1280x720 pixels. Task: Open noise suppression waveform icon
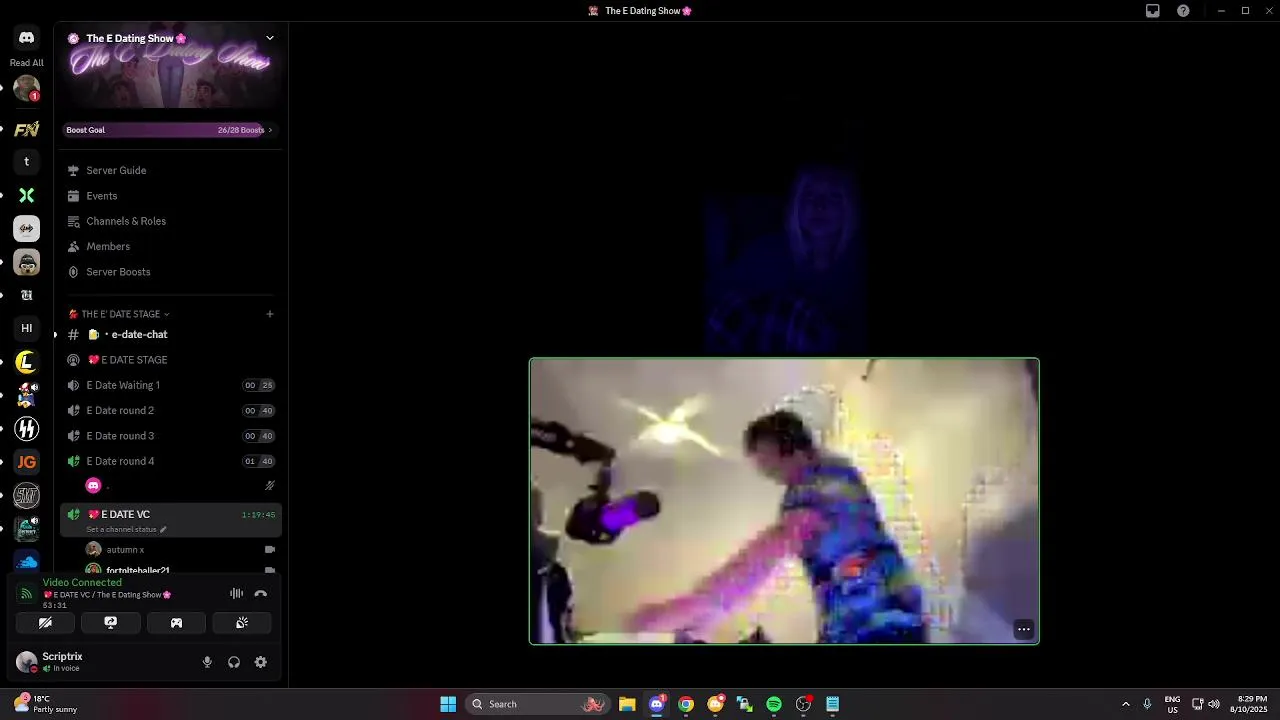[236, 593]
